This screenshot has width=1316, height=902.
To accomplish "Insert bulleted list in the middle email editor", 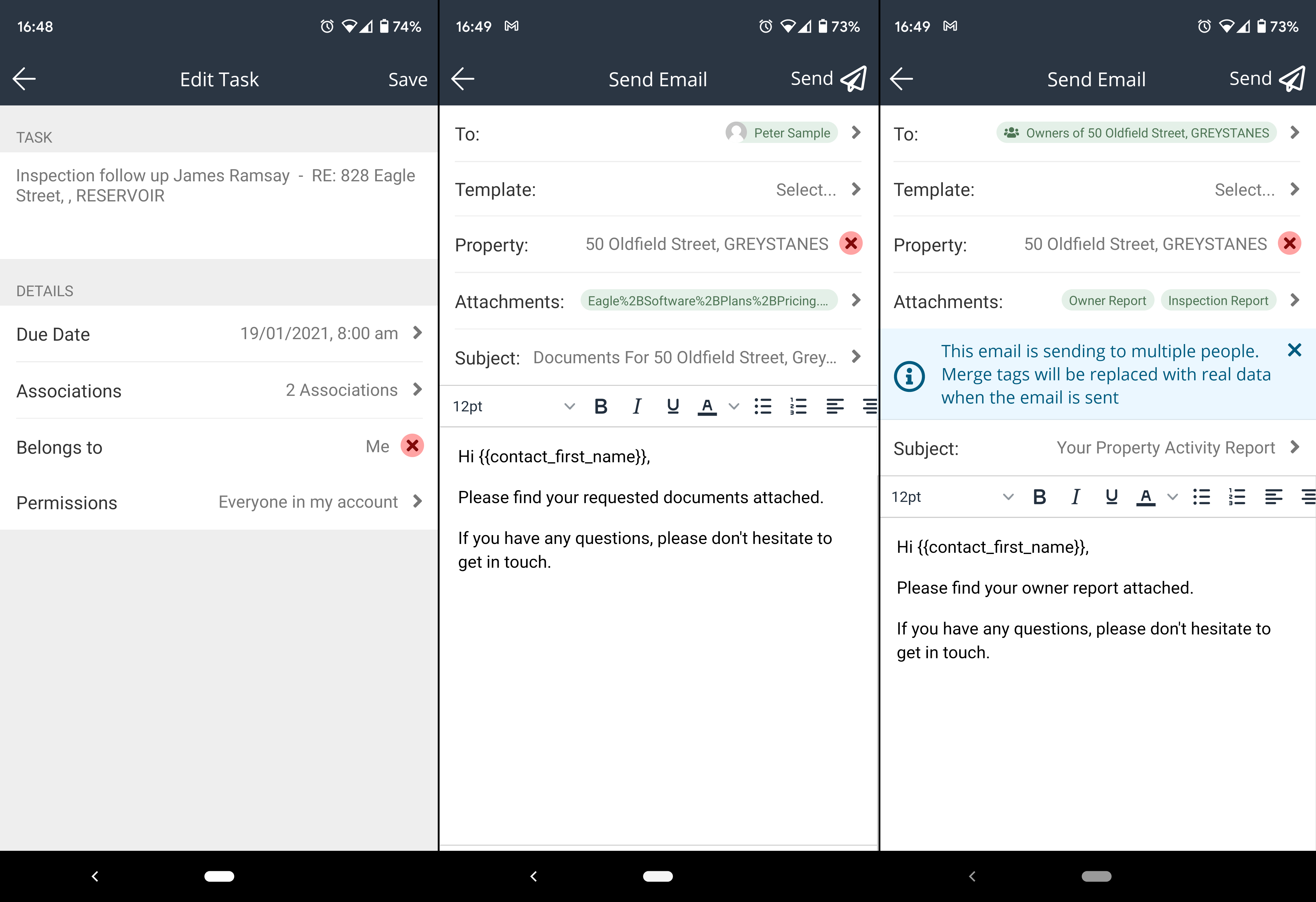I will coord(763,406).
